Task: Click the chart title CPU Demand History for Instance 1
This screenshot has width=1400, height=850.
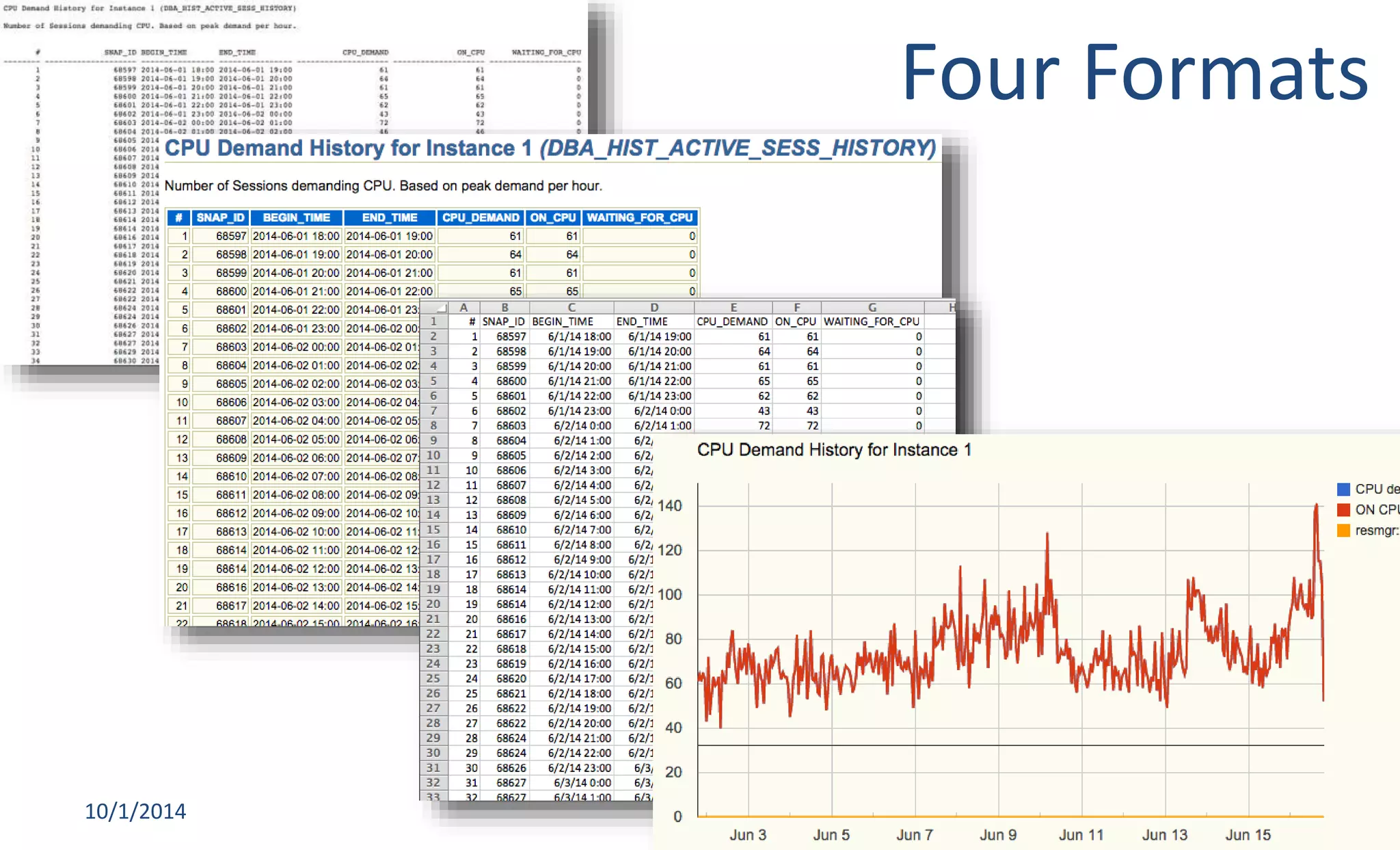Action: [834, 450]
